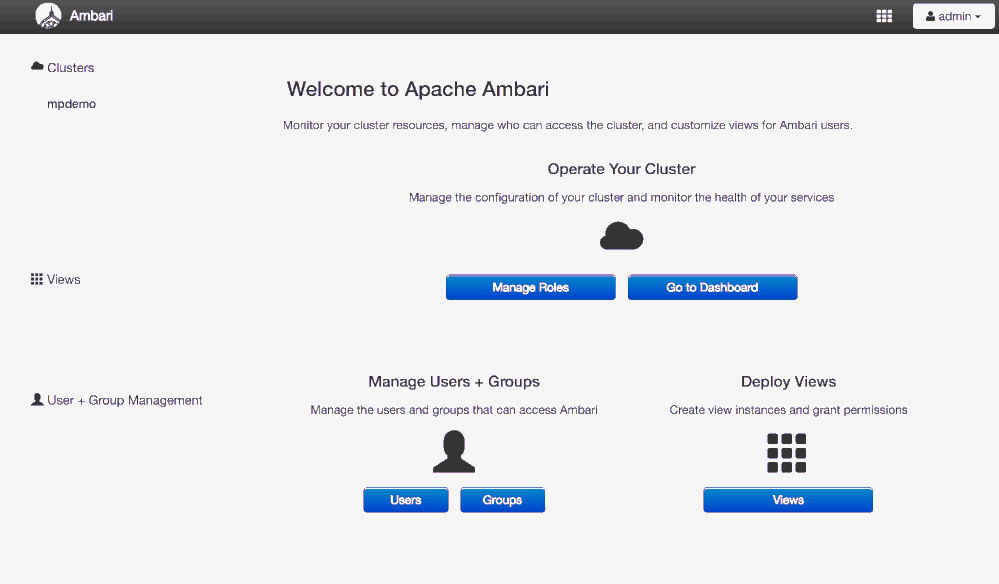Select Clusters in the sidebar
The image size is (999, 584).
pos(70,68)
